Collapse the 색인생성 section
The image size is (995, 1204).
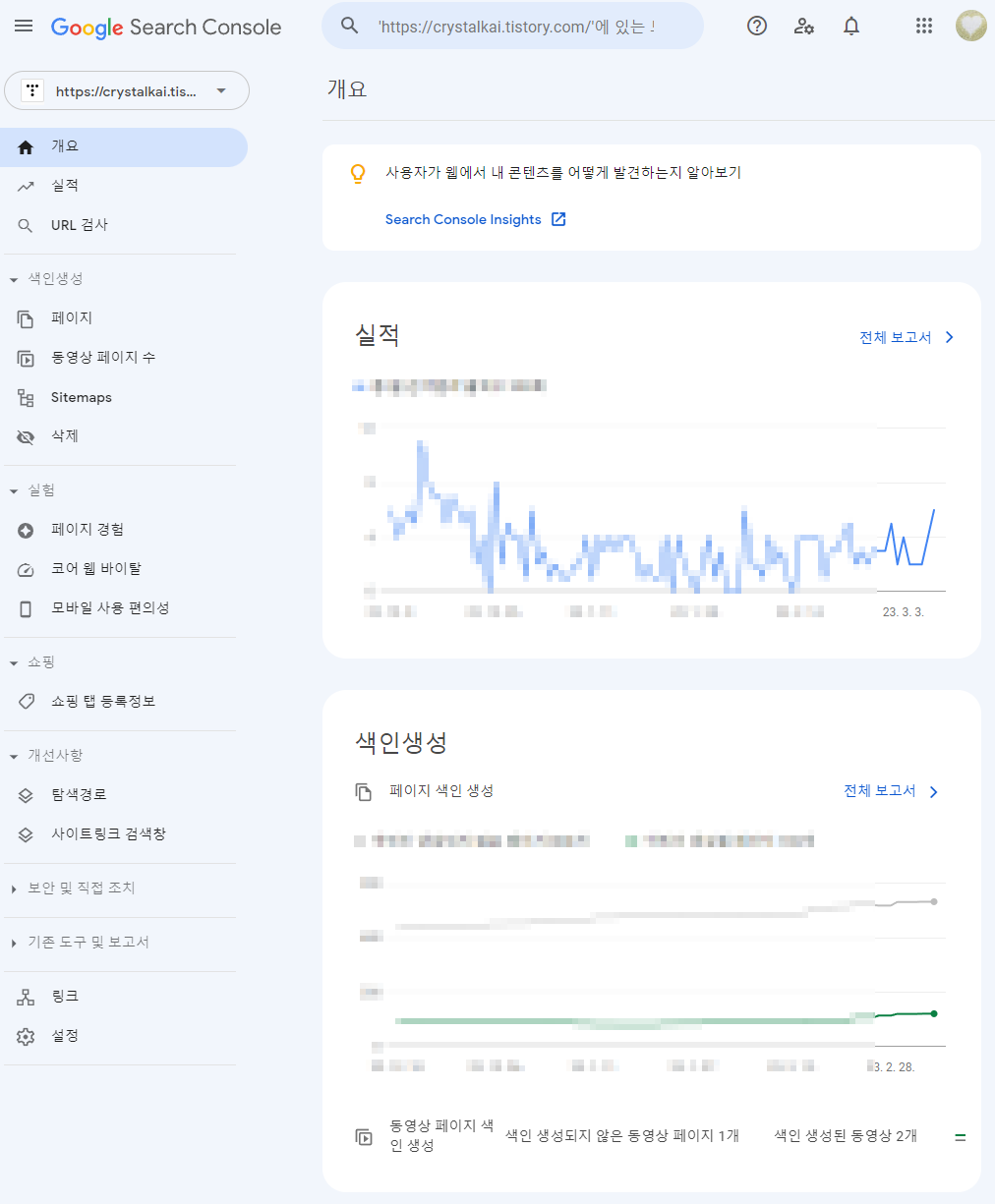(14, 280)
